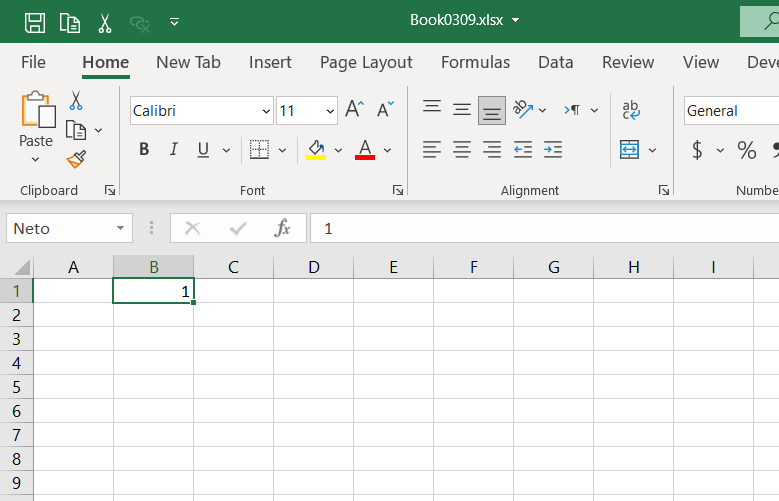Screen dimensions: 779x501
Task: Expand the Fill Color palette arrow
Action: tap(338, 150)
